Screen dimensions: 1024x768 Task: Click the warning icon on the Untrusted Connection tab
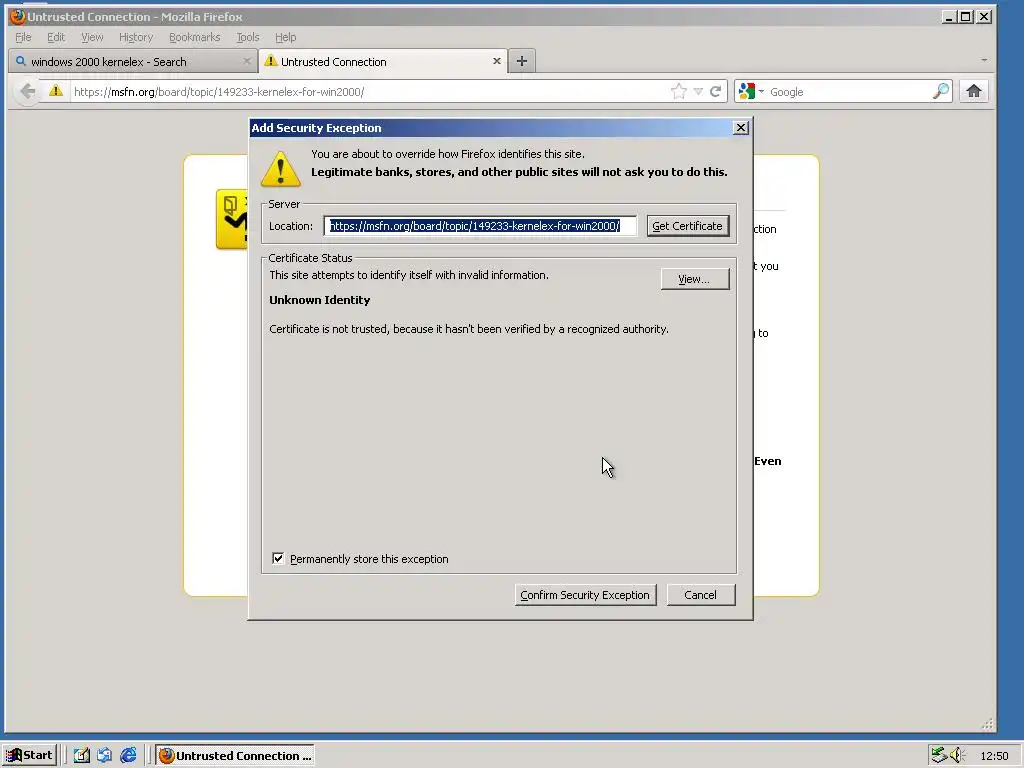coord(270,61)
